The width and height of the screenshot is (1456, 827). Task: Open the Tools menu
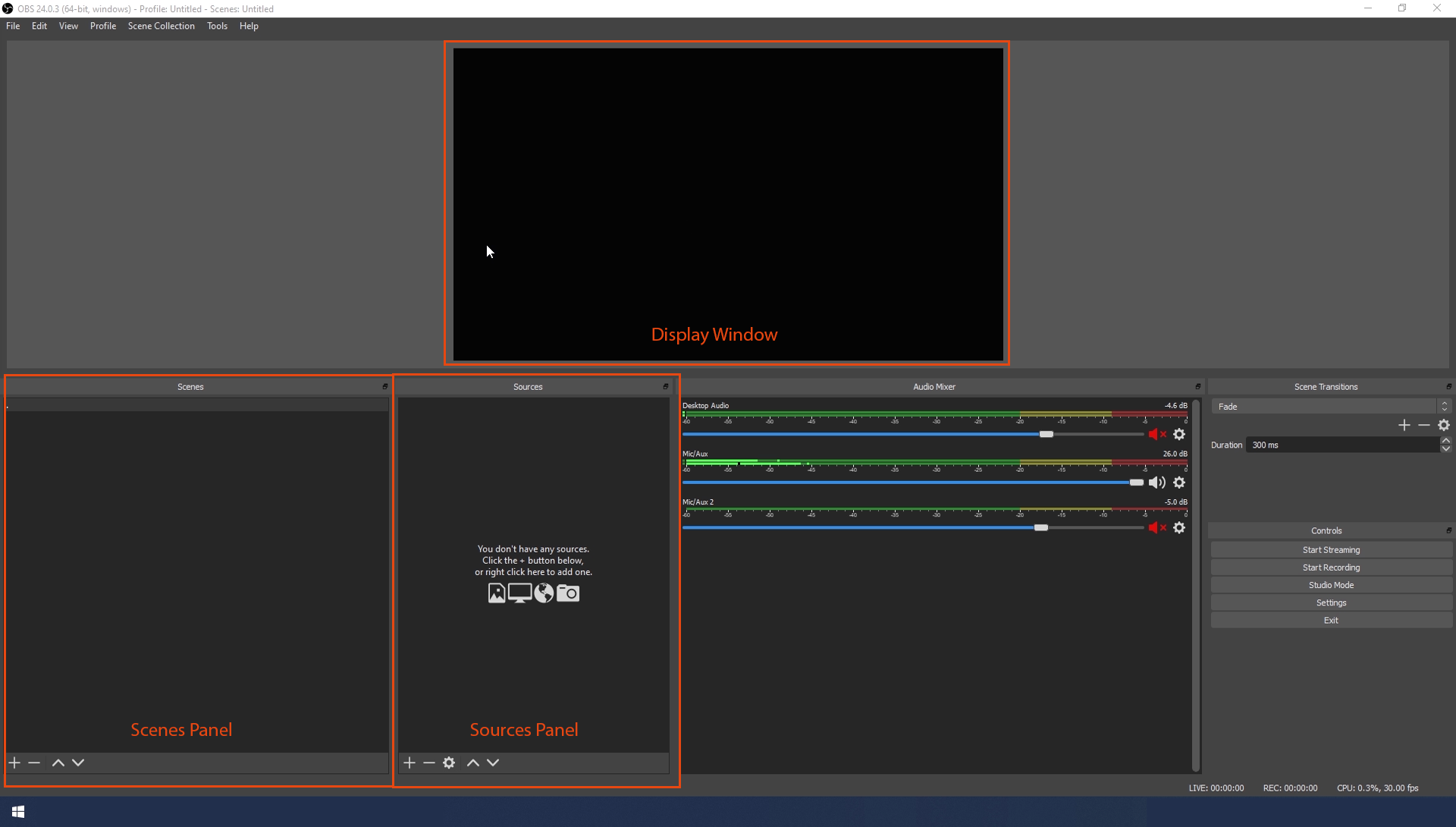(x=217, y=26)
